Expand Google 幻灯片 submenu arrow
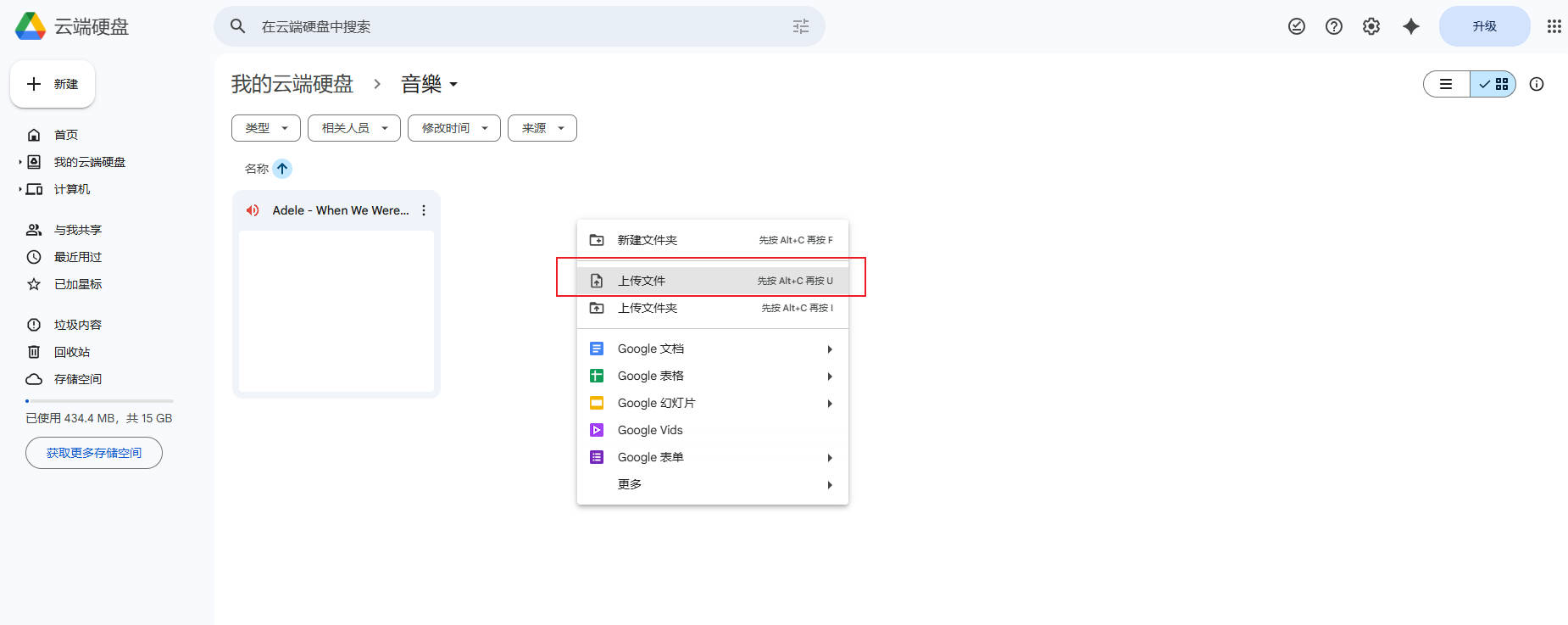Viewport: 1568px width, 625px height. pos(830,404)
